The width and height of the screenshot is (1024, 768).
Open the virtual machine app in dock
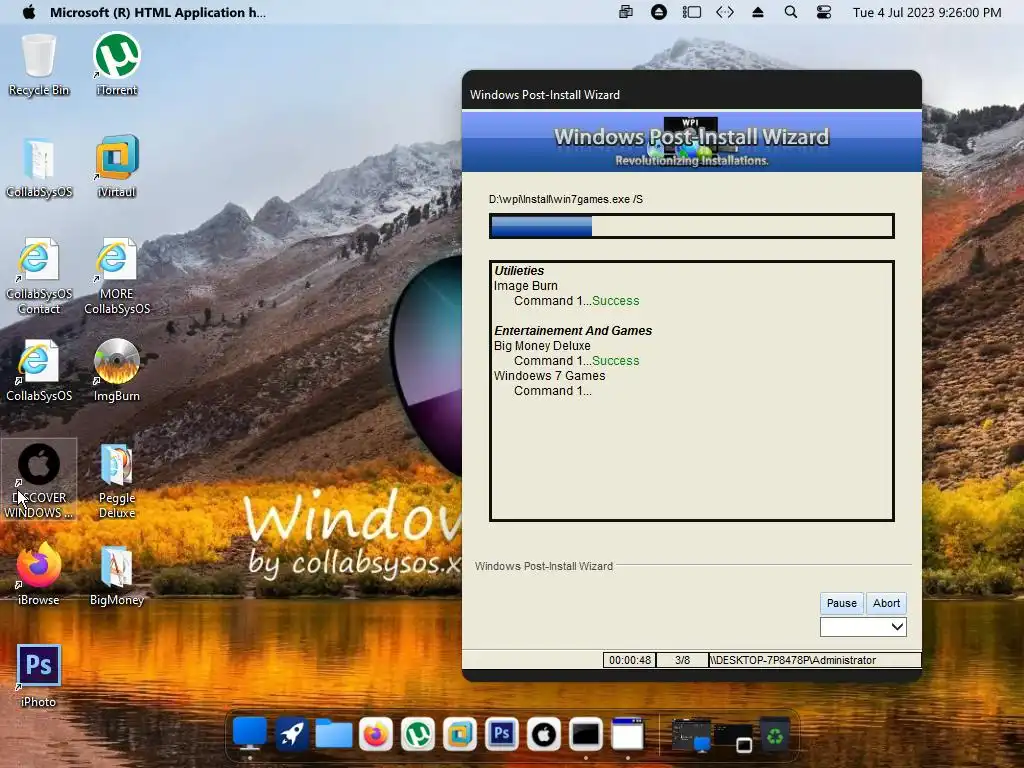(460, 735)
